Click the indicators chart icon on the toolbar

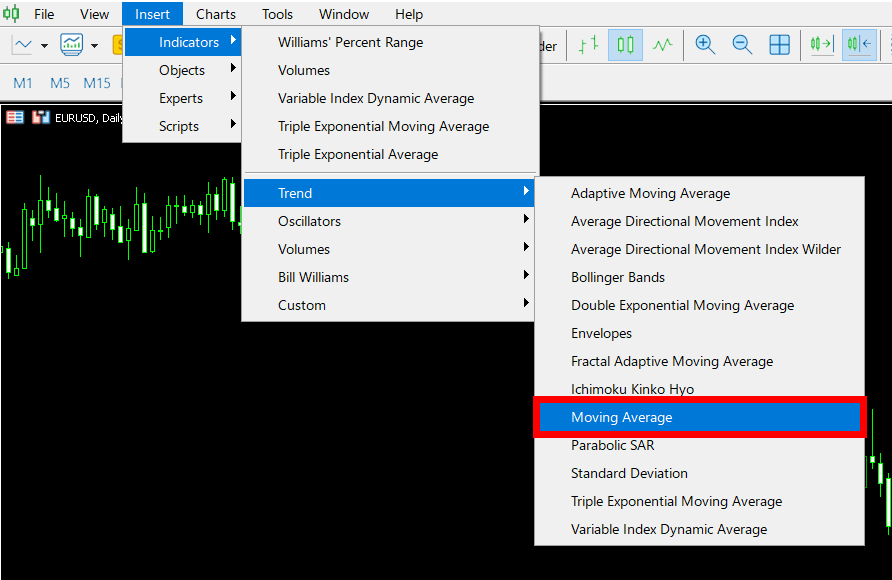point(70,44)
